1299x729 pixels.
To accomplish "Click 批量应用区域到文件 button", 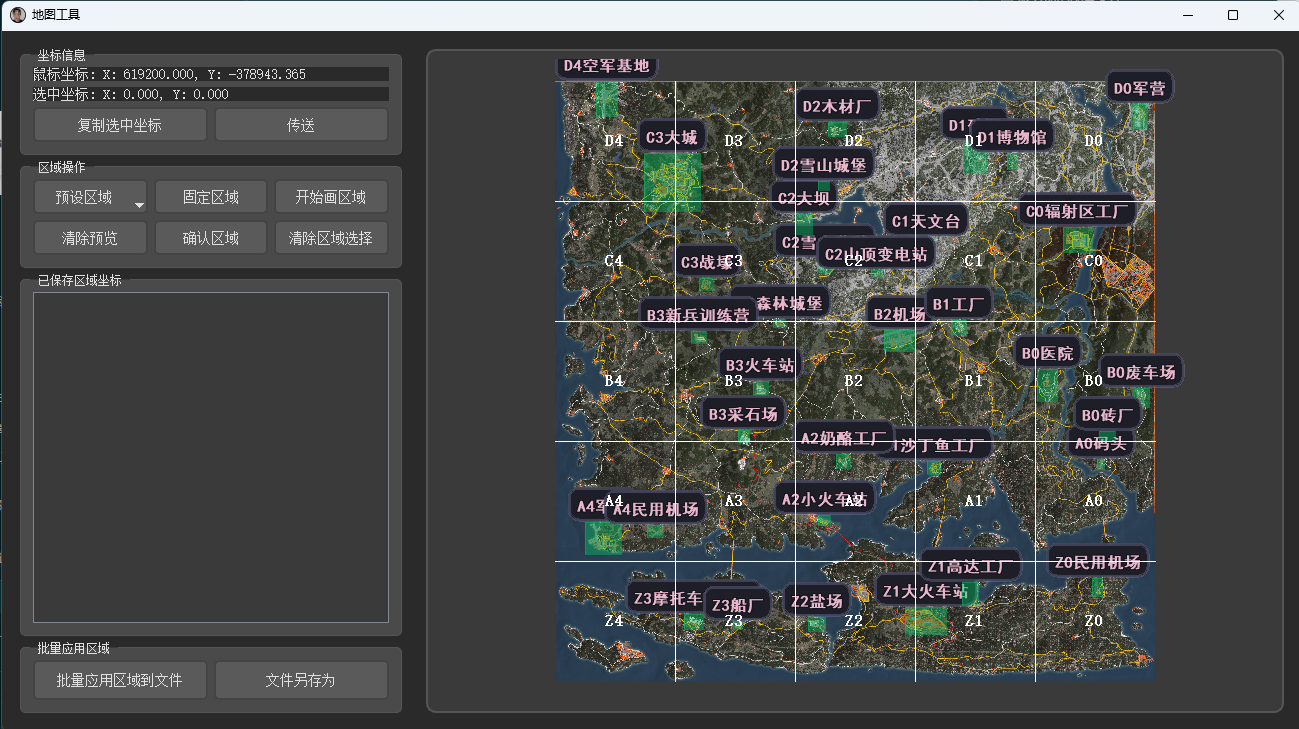I will point(120,680).
